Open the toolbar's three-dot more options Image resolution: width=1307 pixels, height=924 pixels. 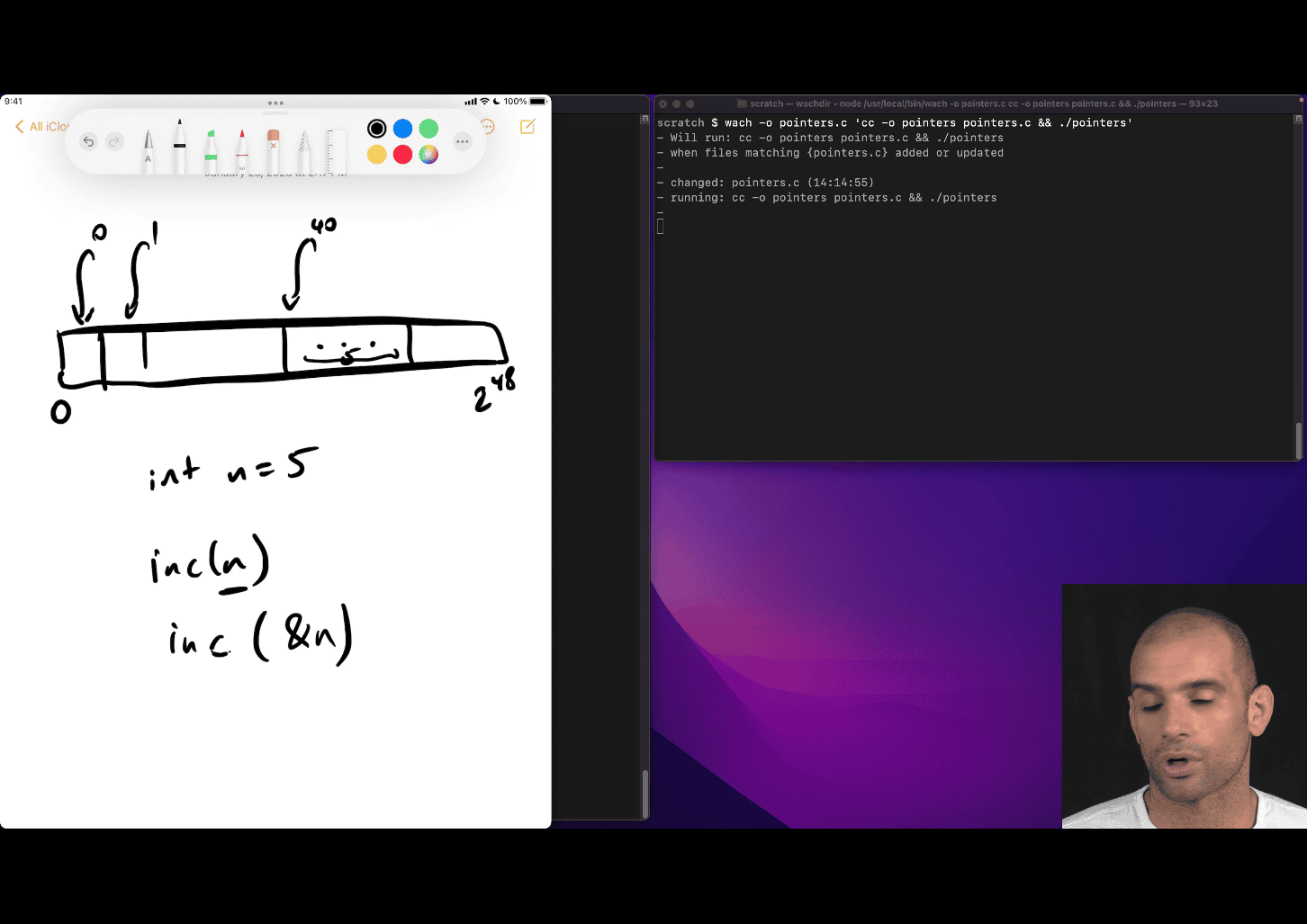(463, 141)
